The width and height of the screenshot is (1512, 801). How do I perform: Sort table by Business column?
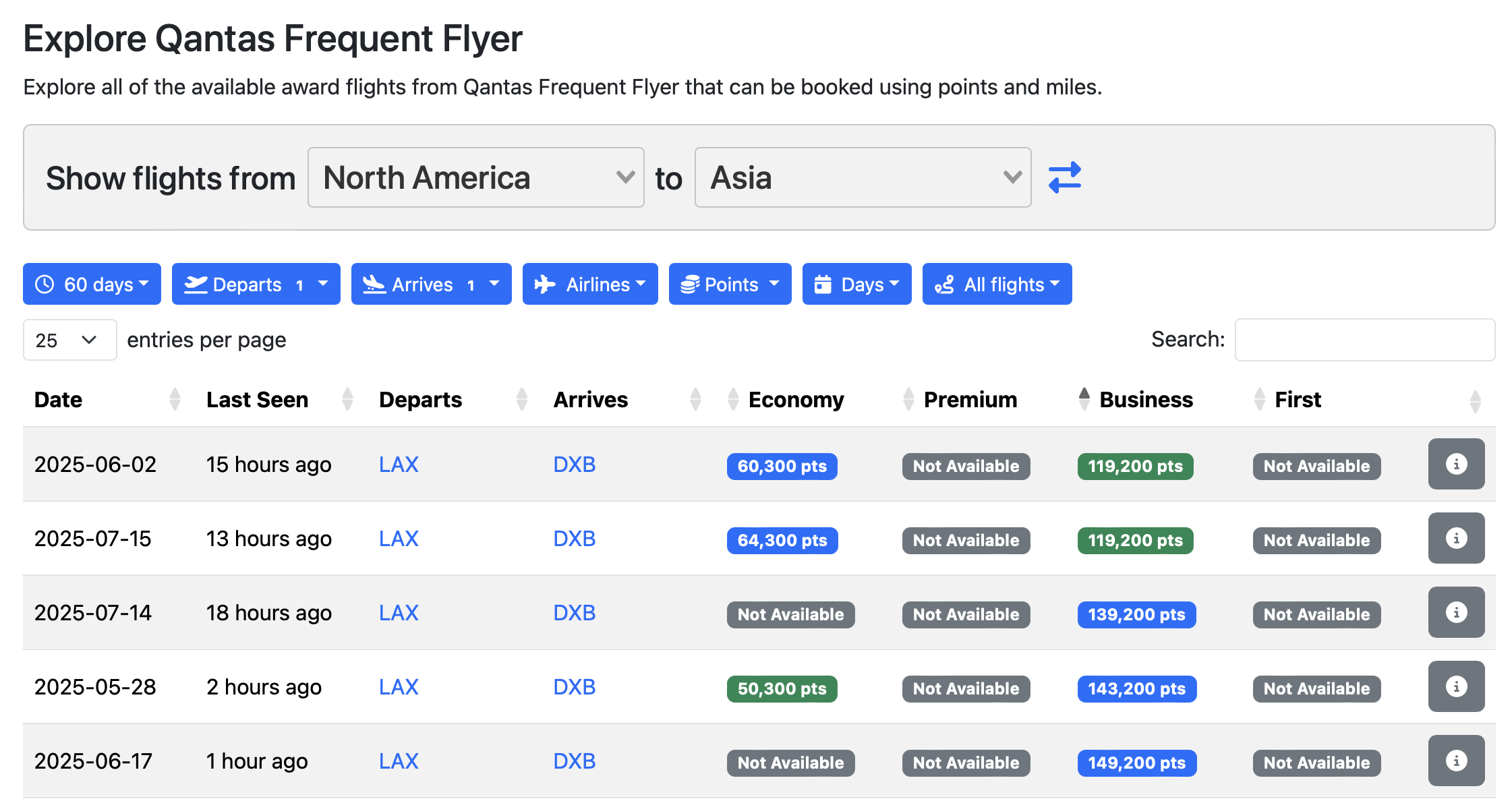(1145, 400)
